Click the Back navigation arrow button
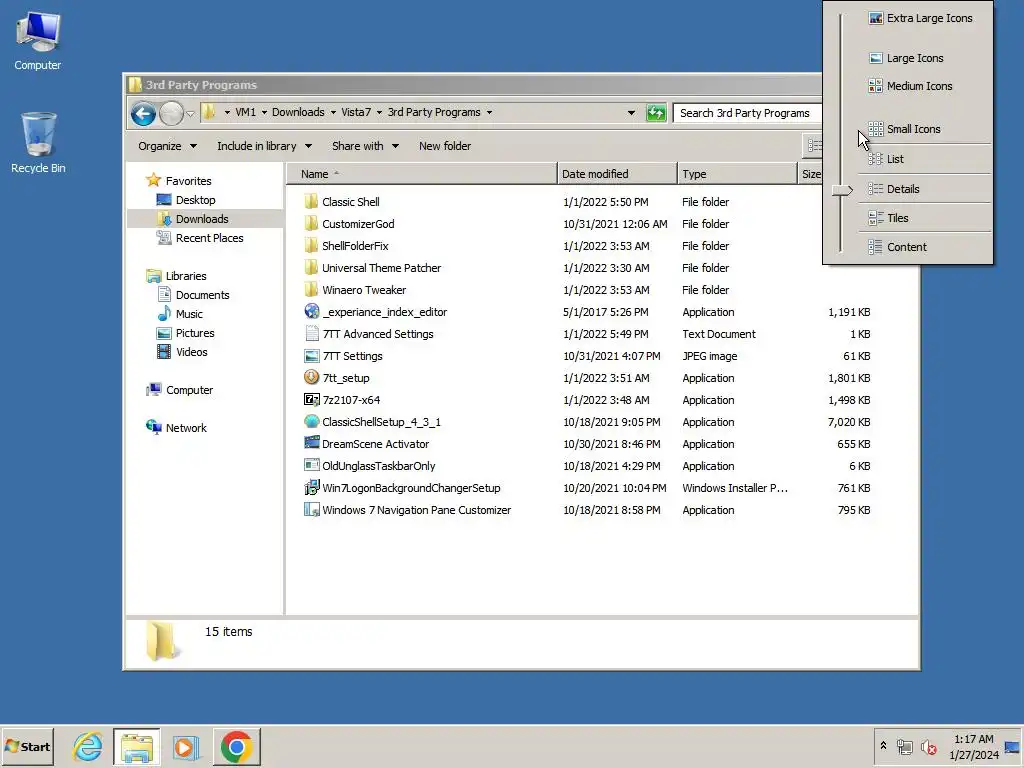The width and height of the screenshot is (1024, 768). coord(143,114)
